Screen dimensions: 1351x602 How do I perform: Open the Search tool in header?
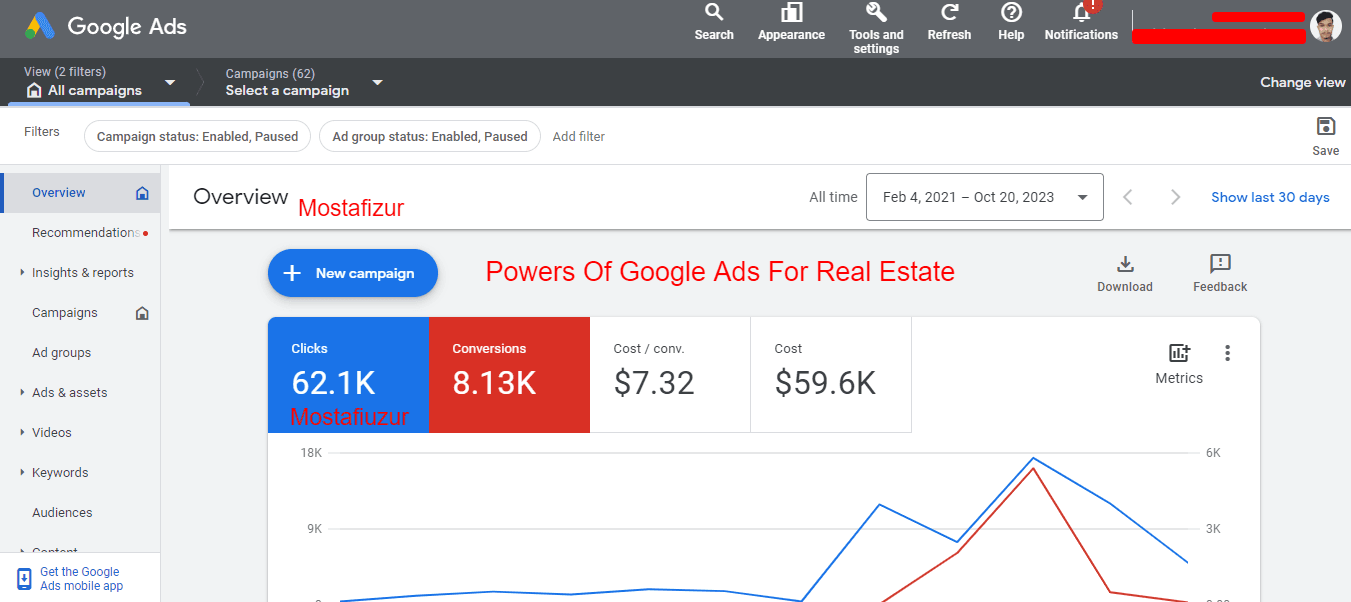click(713, 14)
